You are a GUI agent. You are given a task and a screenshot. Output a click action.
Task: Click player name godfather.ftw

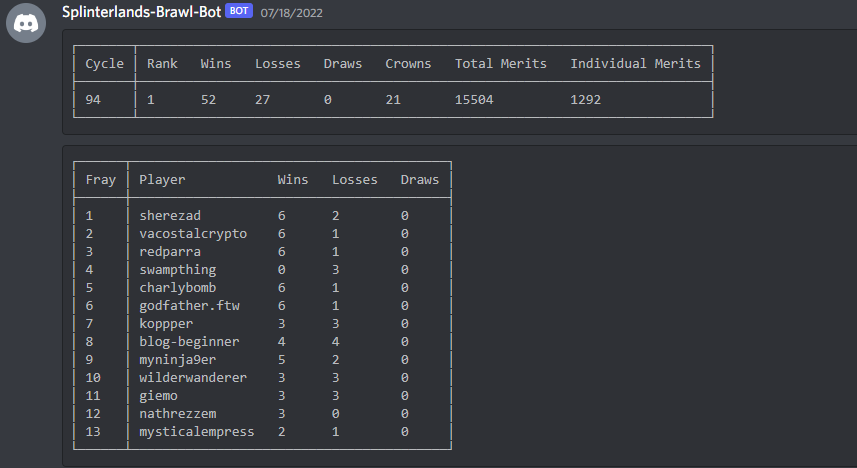coord(189,306)
